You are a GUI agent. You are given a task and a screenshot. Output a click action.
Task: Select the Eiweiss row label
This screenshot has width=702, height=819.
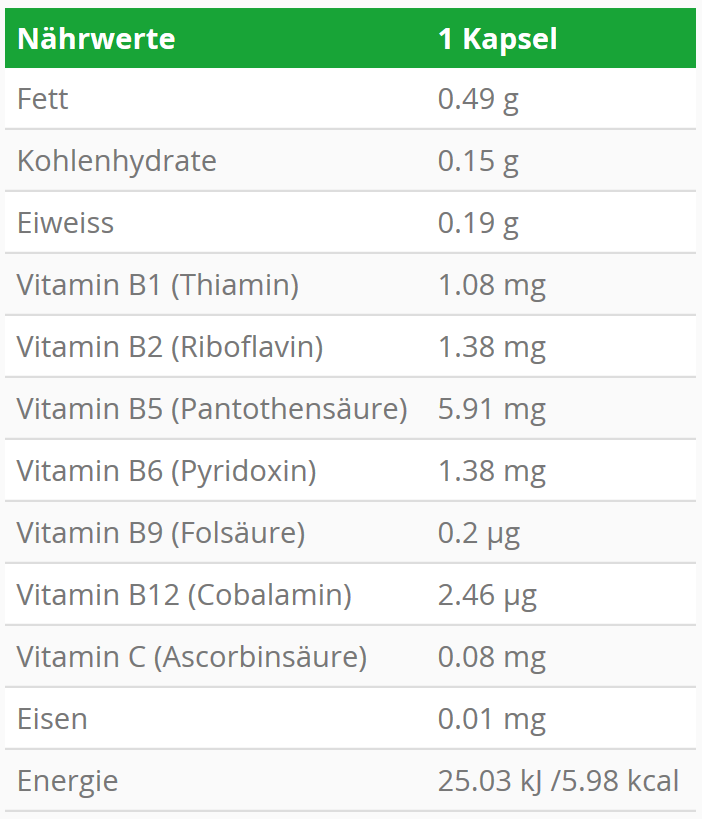pyautogui.click(x=65, y=223)
